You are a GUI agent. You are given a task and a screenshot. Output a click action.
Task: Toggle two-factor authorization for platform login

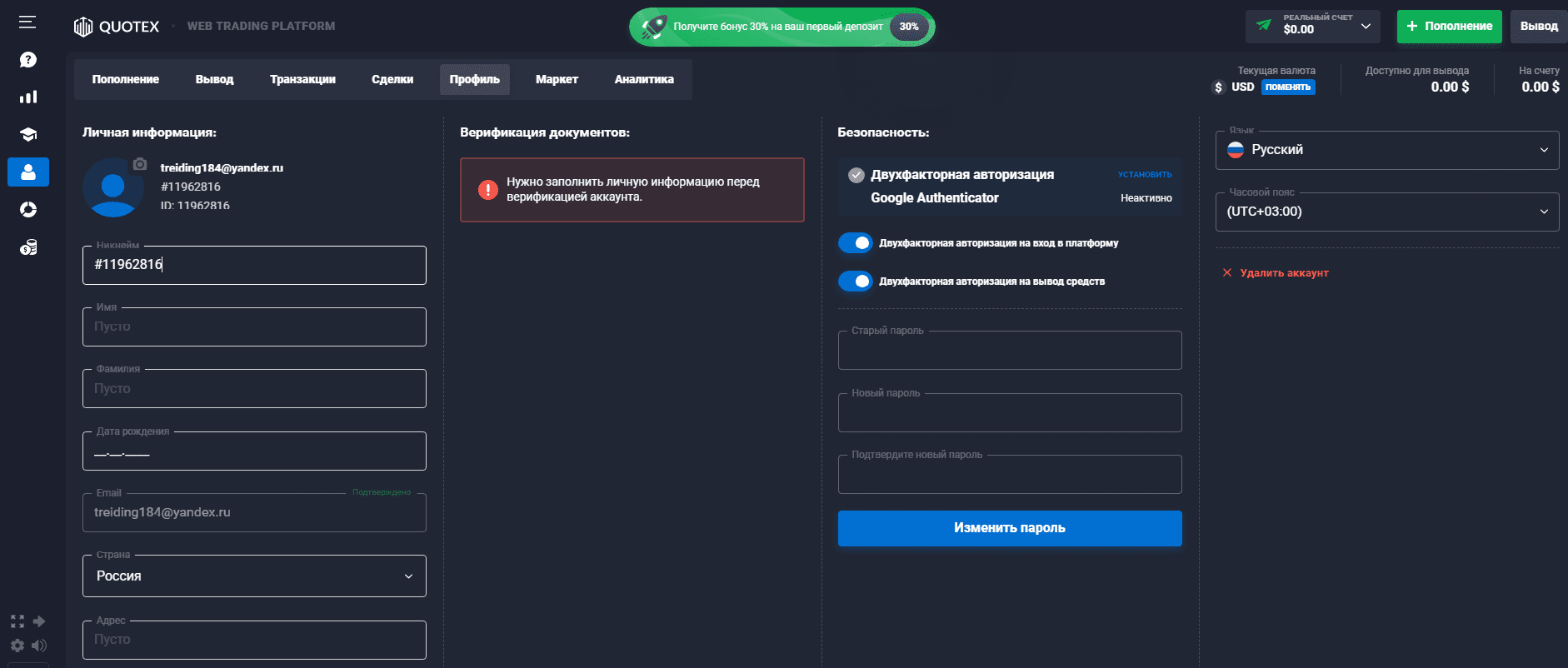pyautogui.click(x=856, y=242)
